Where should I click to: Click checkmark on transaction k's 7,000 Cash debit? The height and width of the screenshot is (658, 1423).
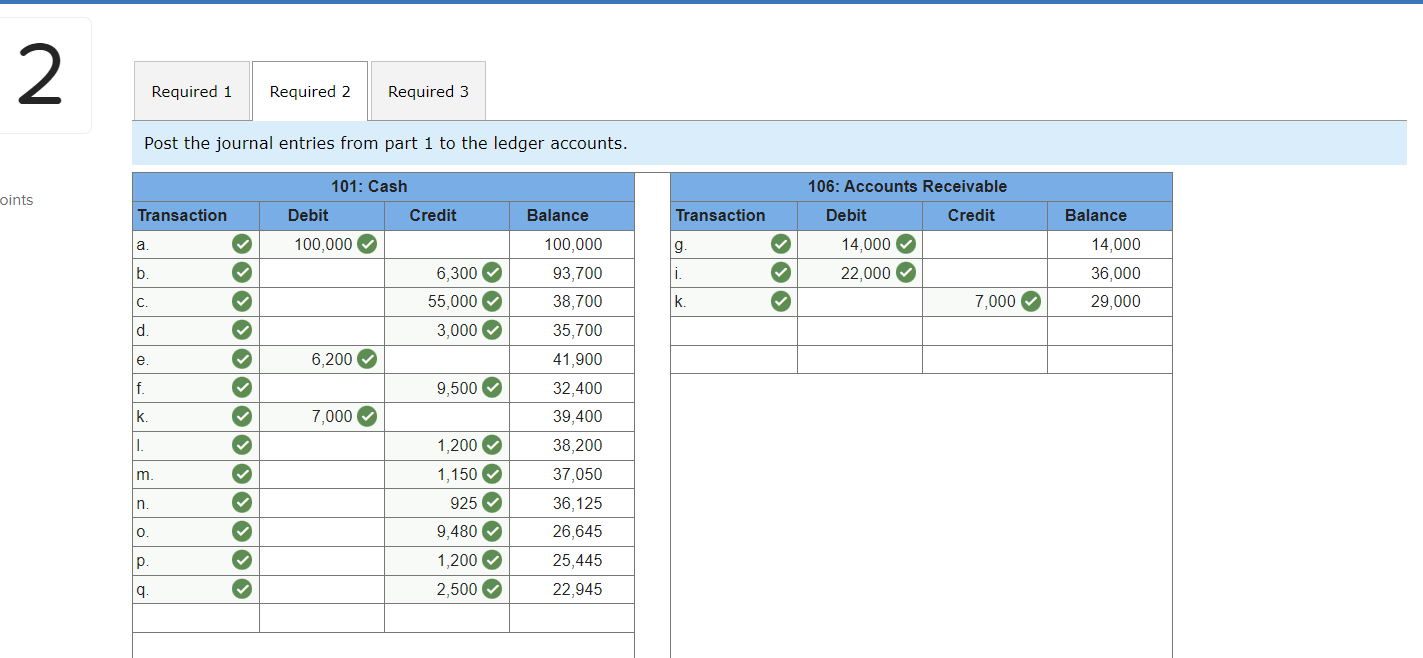click(x=366, y=416)
